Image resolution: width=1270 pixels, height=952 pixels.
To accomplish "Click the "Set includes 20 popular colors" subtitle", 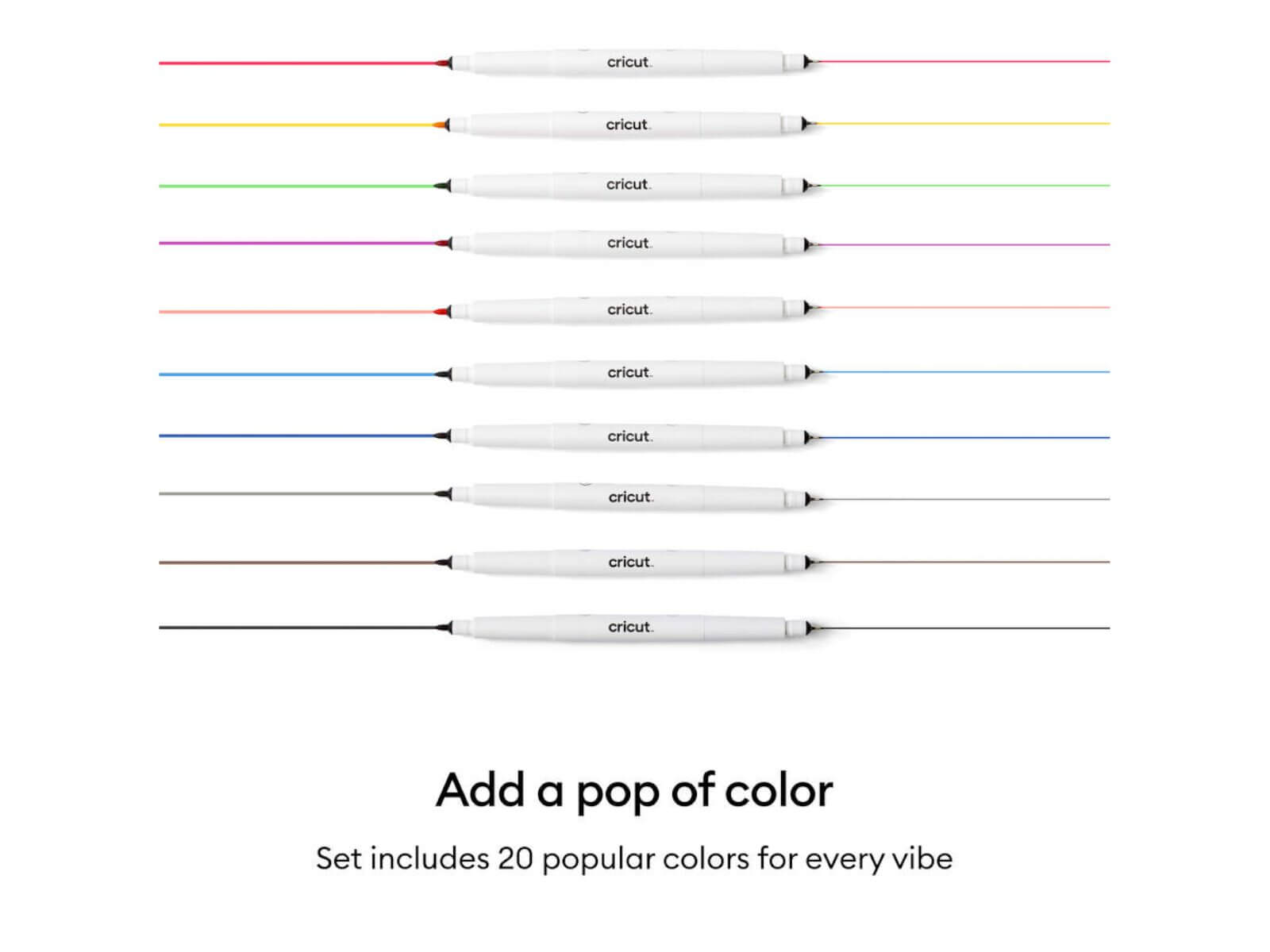I will tap(634, 858).
